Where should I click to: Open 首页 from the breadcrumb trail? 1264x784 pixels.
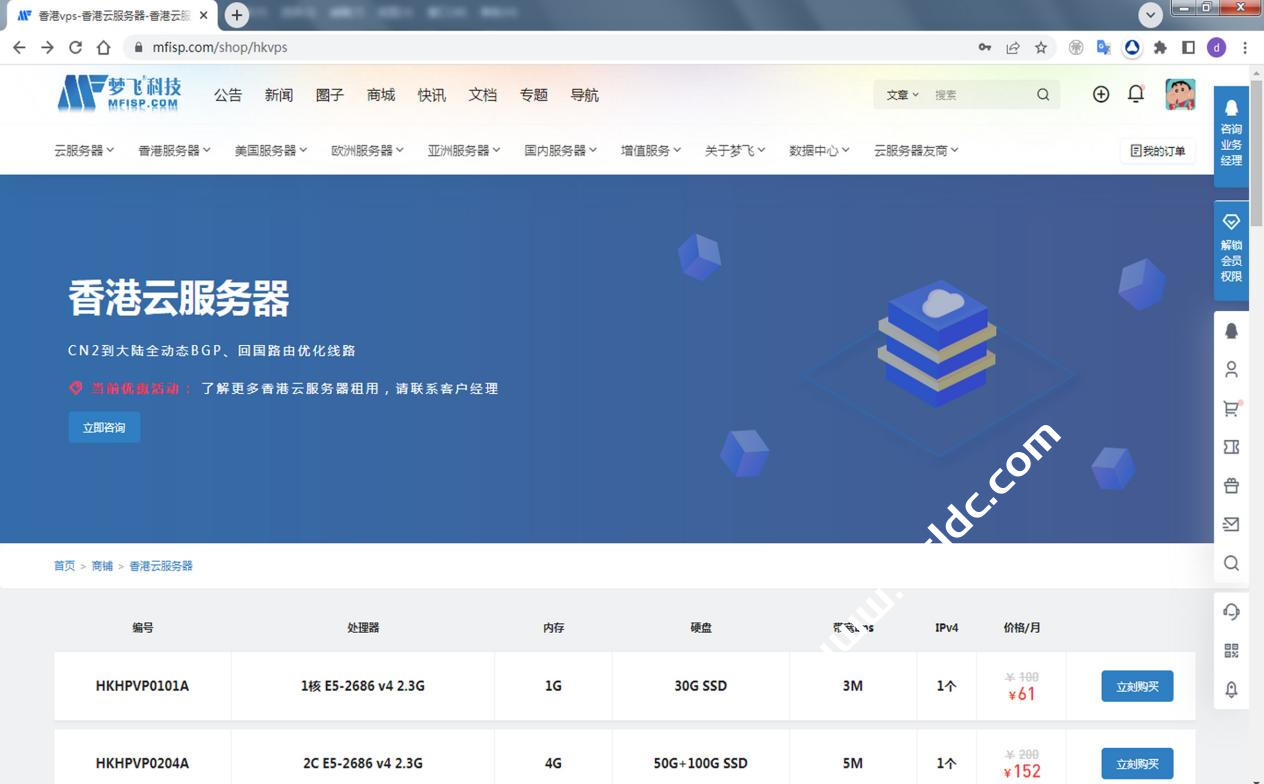point(65,565)
